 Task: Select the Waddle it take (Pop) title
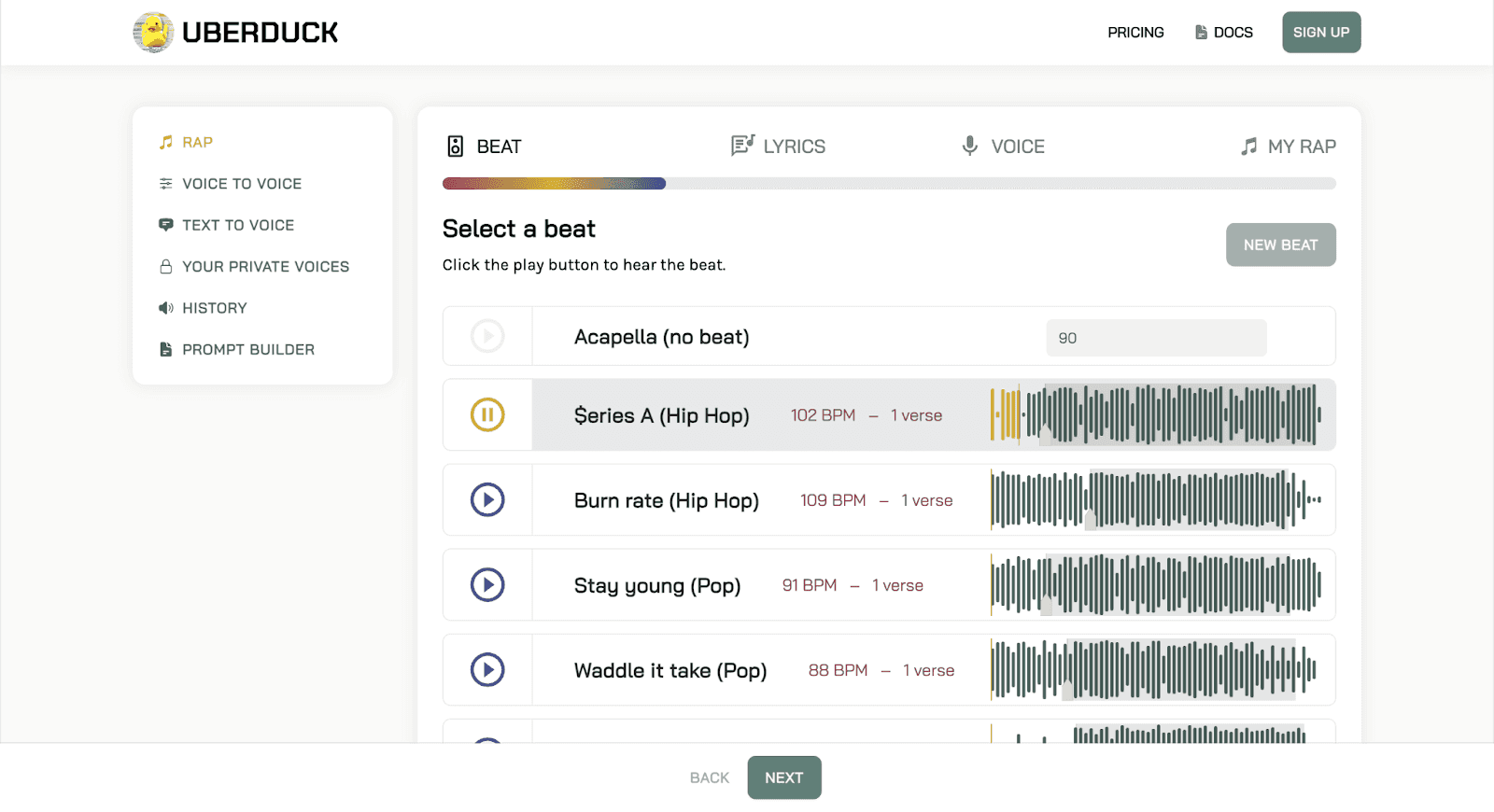click(670, 670)
